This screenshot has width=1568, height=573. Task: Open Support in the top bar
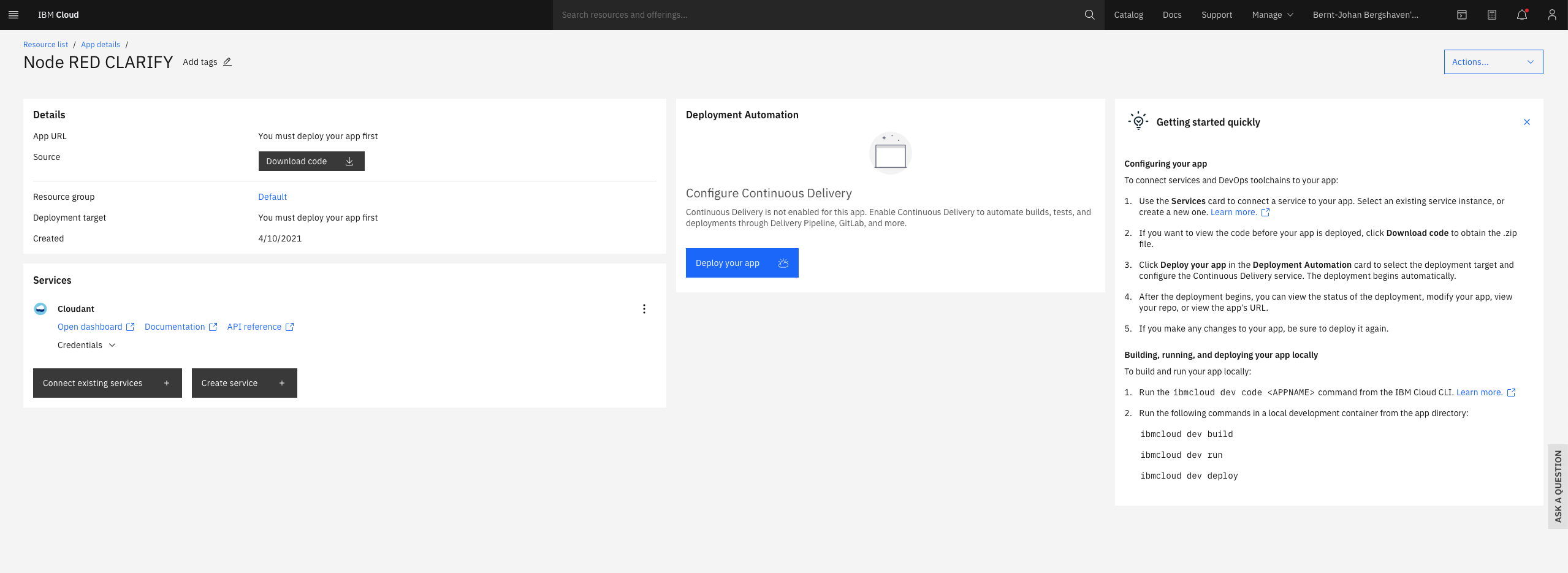[x=1217, y=15]
